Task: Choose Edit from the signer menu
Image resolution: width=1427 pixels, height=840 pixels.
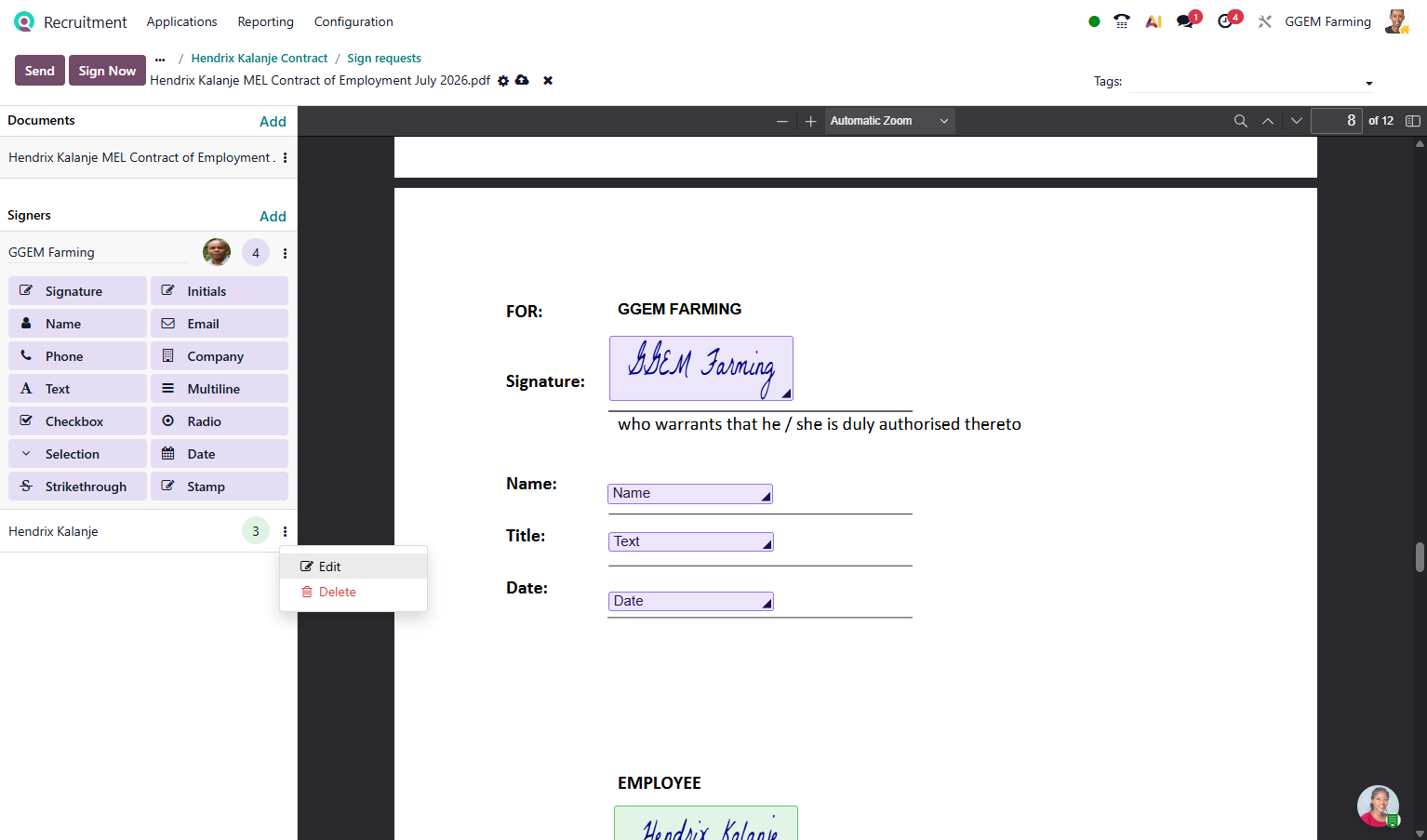Action: point(353,567)
